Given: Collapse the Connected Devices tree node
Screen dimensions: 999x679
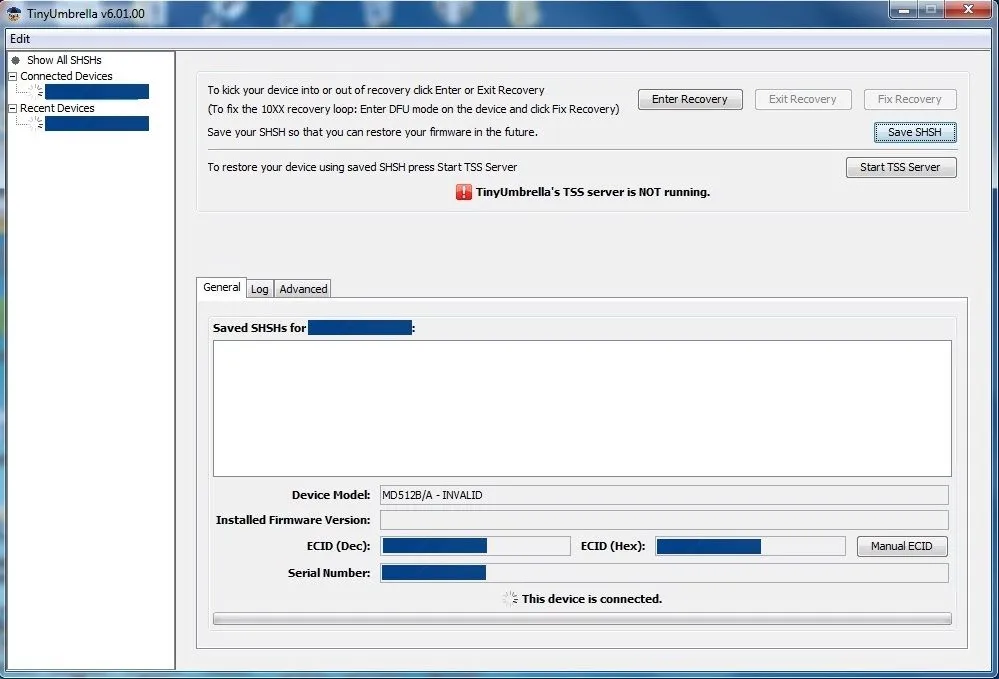Looking at the screenshot, I should tap(12, 76).
